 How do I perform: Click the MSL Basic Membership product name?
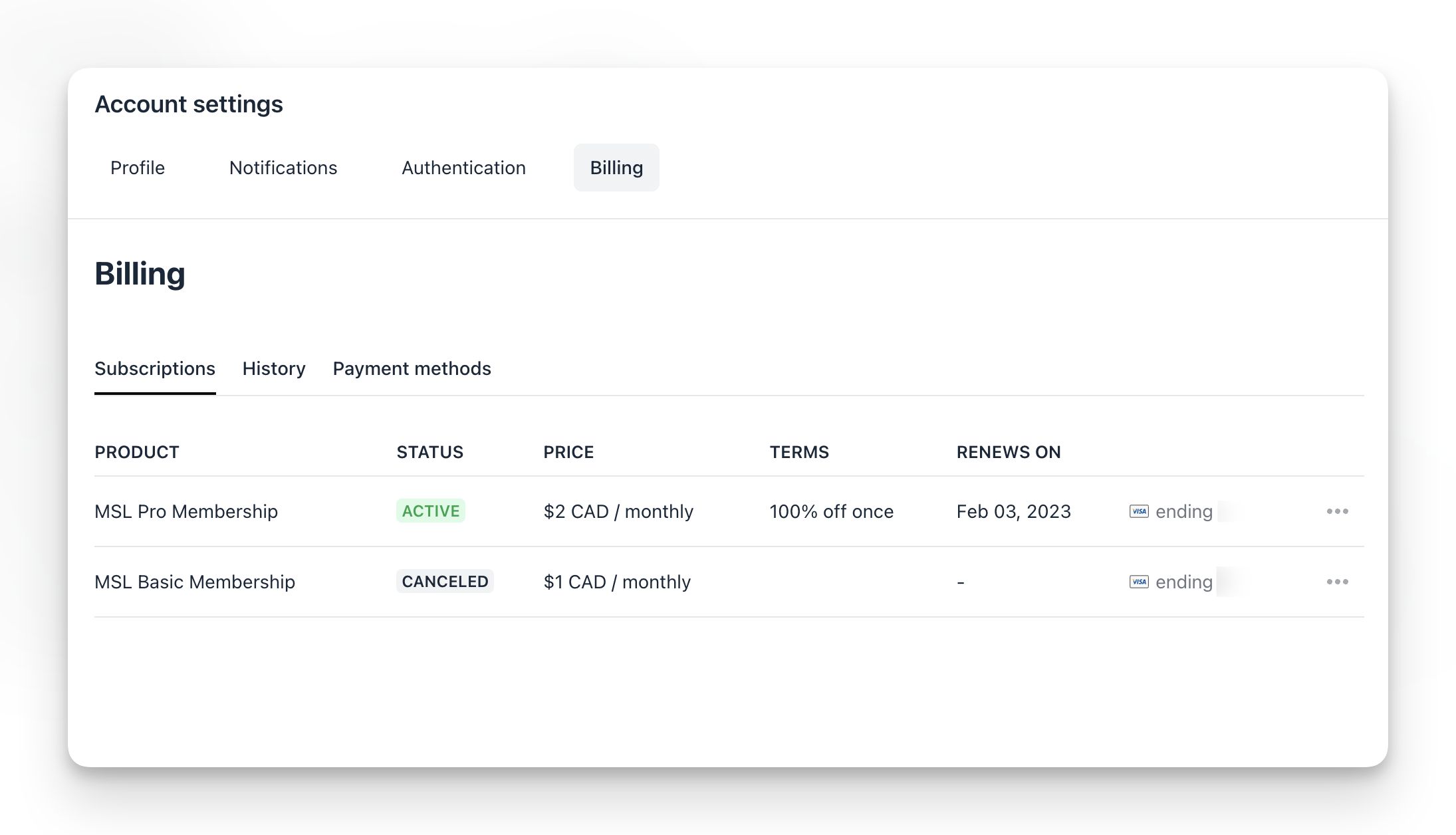pos(195,581)
